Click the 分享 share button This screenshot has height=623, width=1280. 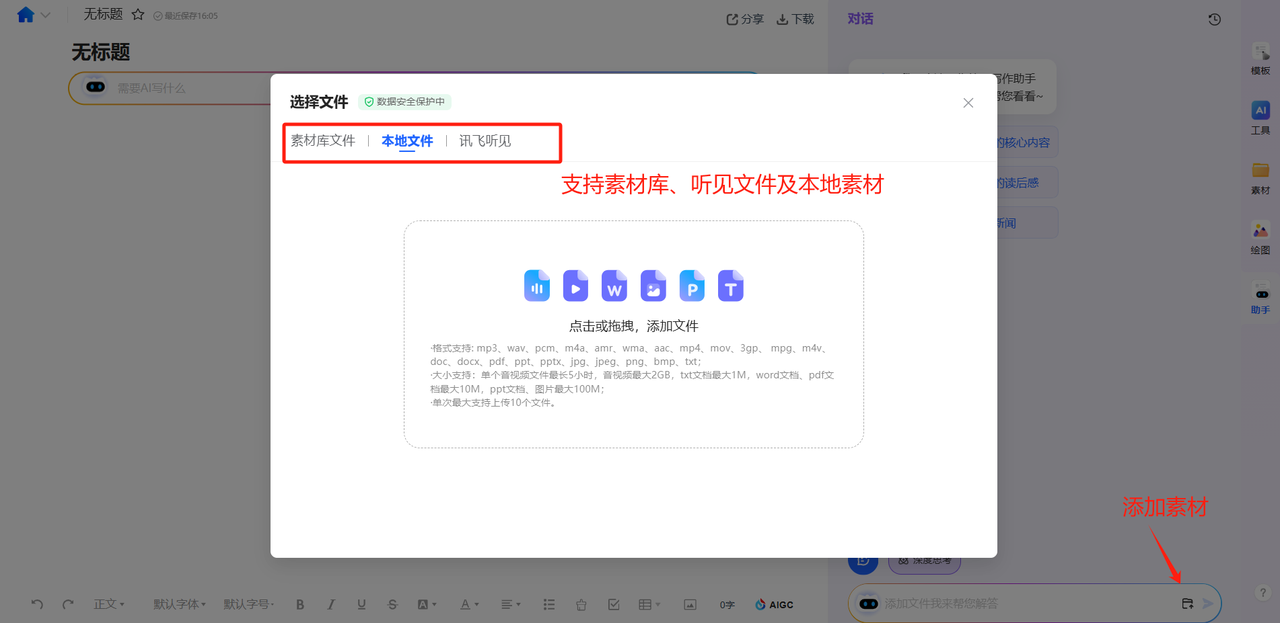(x=745, y=19)
